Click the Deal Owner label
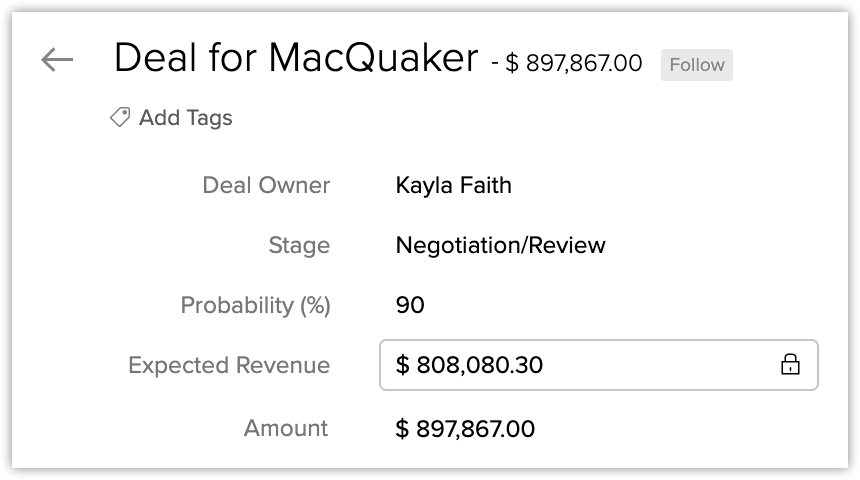The width and height of the screenshot is (860, 480). 266,185
